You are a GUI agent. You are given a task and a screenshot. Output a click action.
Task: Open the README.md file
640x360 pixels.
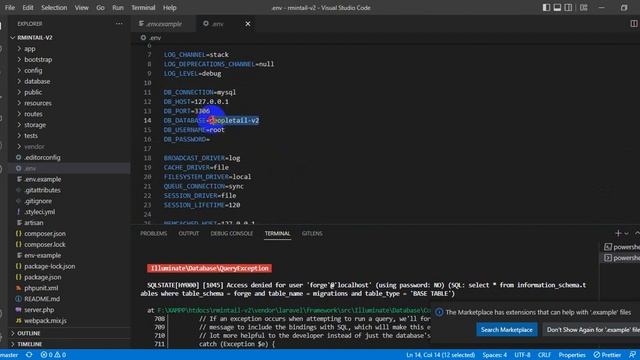pyautogui.click(x=42, y=299)
